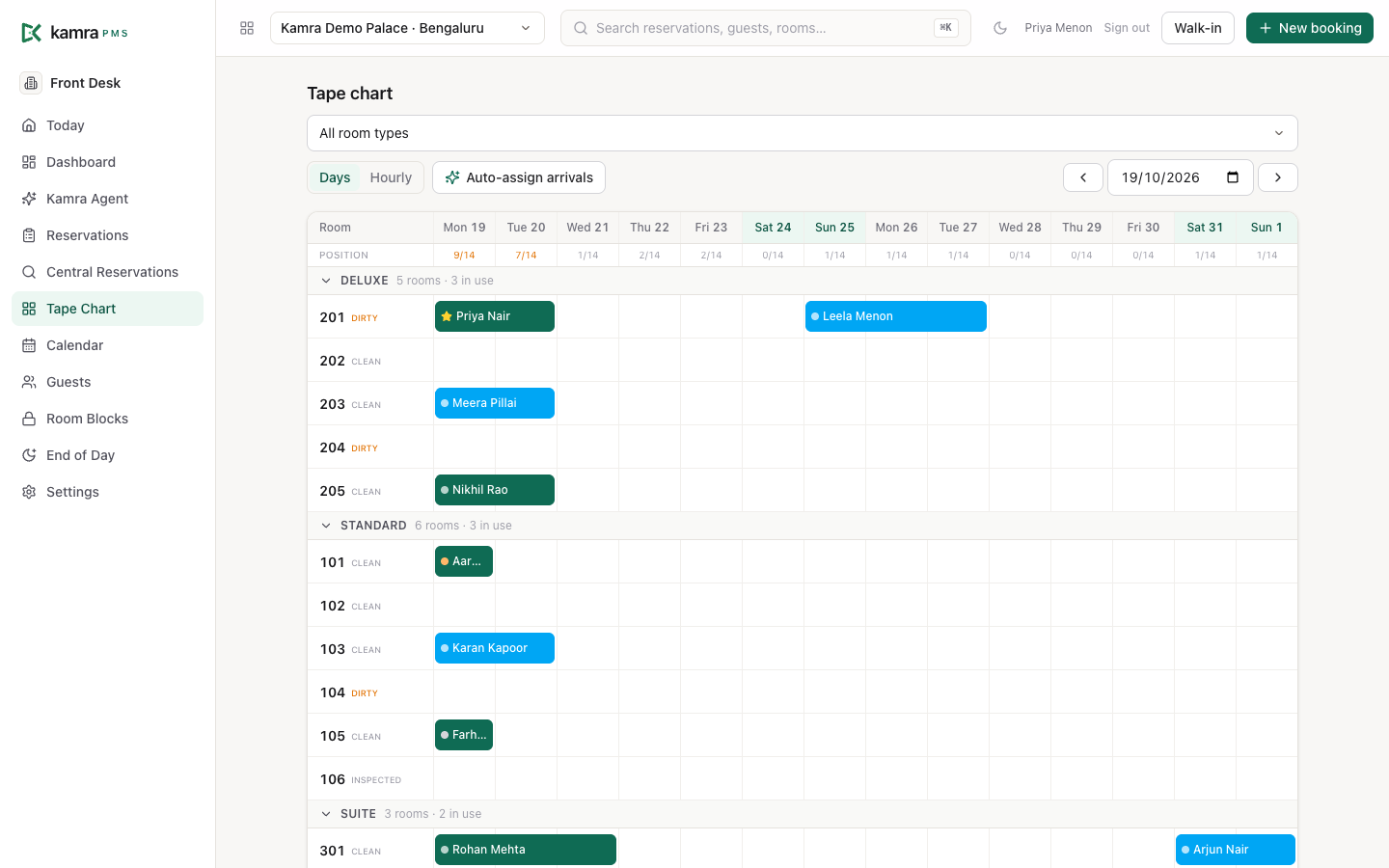Open Room Blocks from the sidebar
The width and height of the screenshot is (1389, 868).
pos(108,419)
